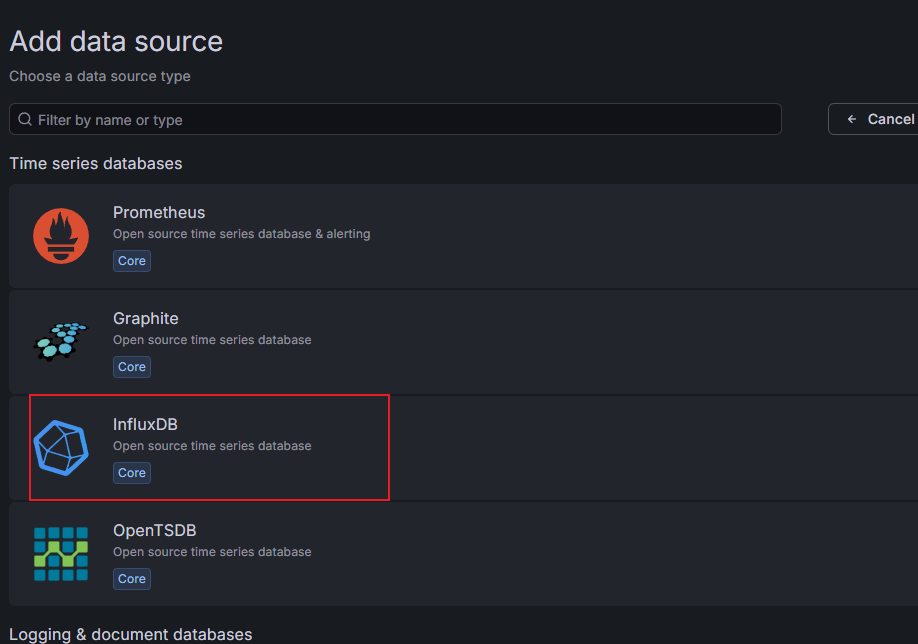Select the Graphite data source title
The image size is (918, 644).
[146, 318]
